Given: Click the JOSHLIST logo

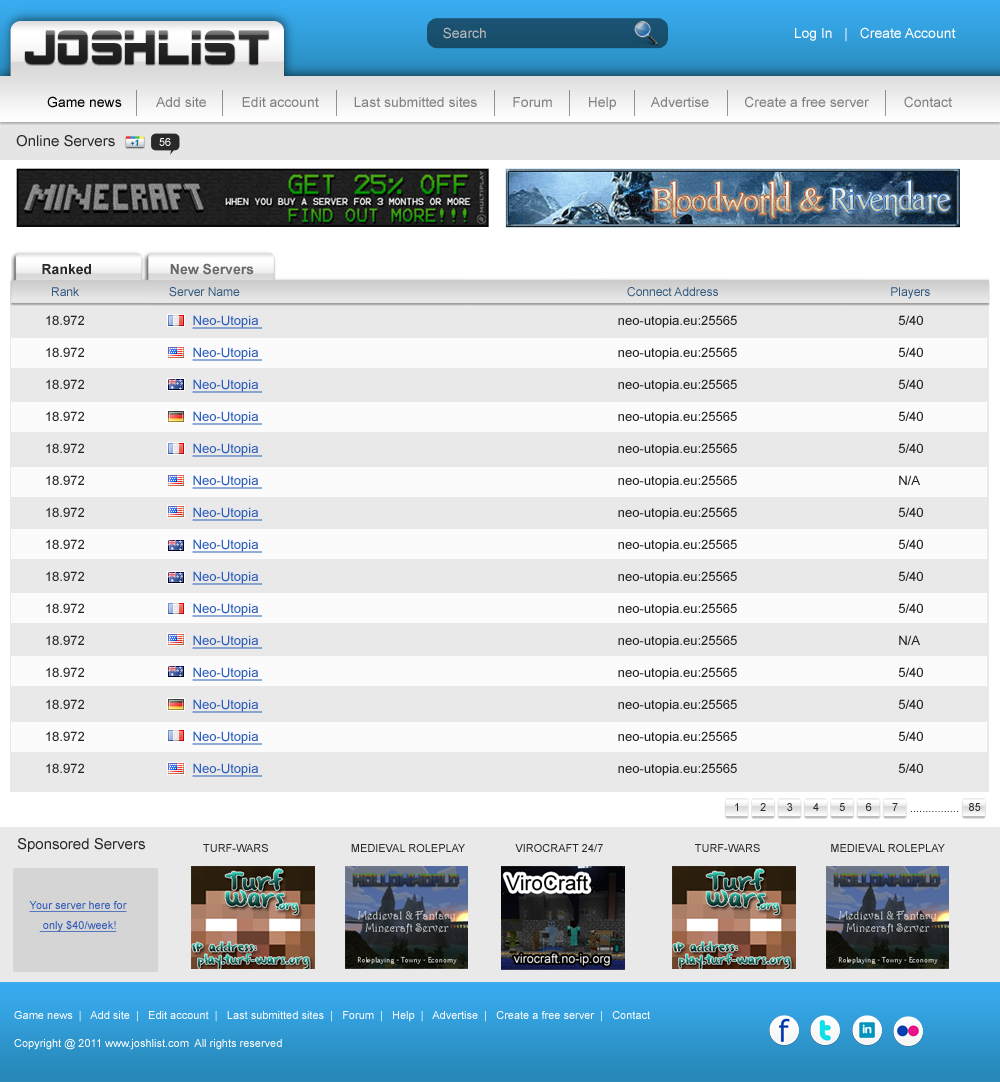Looking at the screenshot, I should (x=147, y=48).
